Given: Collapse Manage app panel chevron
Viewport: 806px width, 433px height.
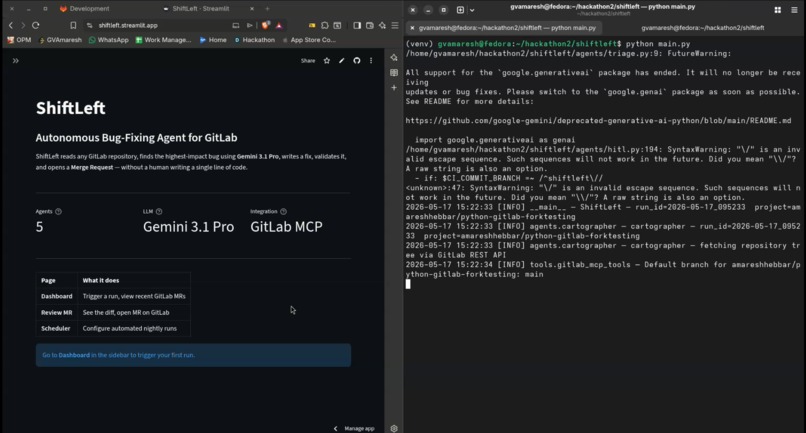Looking at the screenshot, I should point(336,428).
